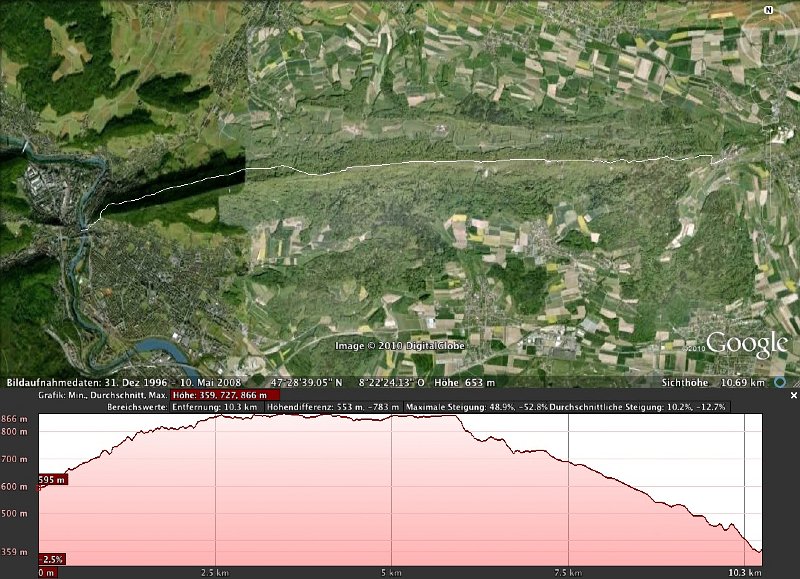Click the Sichthöhe 10.69 km eye altitude readout
The image size is (800, 579).
(712, 383)
